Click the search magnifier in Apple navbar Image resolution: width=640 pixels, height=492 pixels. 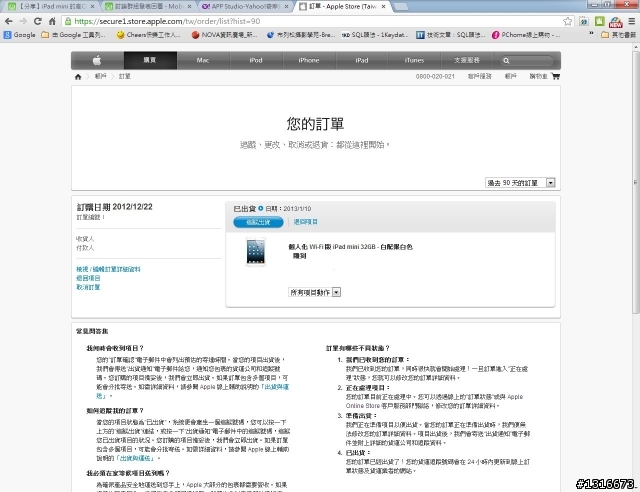506,61
